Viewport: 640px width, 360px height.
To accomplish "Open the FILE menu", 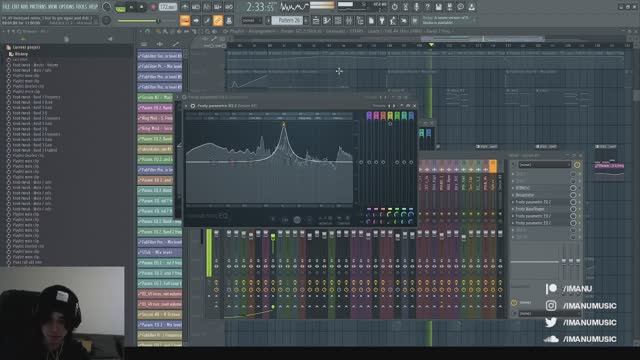I will 6,7.
